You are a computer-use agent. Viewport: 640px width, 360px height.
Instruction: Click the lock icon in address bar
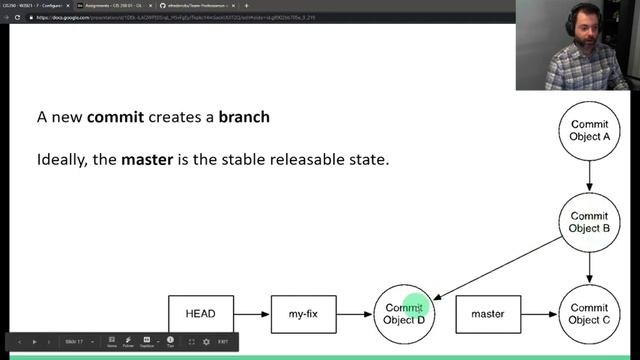coord(31,18)
